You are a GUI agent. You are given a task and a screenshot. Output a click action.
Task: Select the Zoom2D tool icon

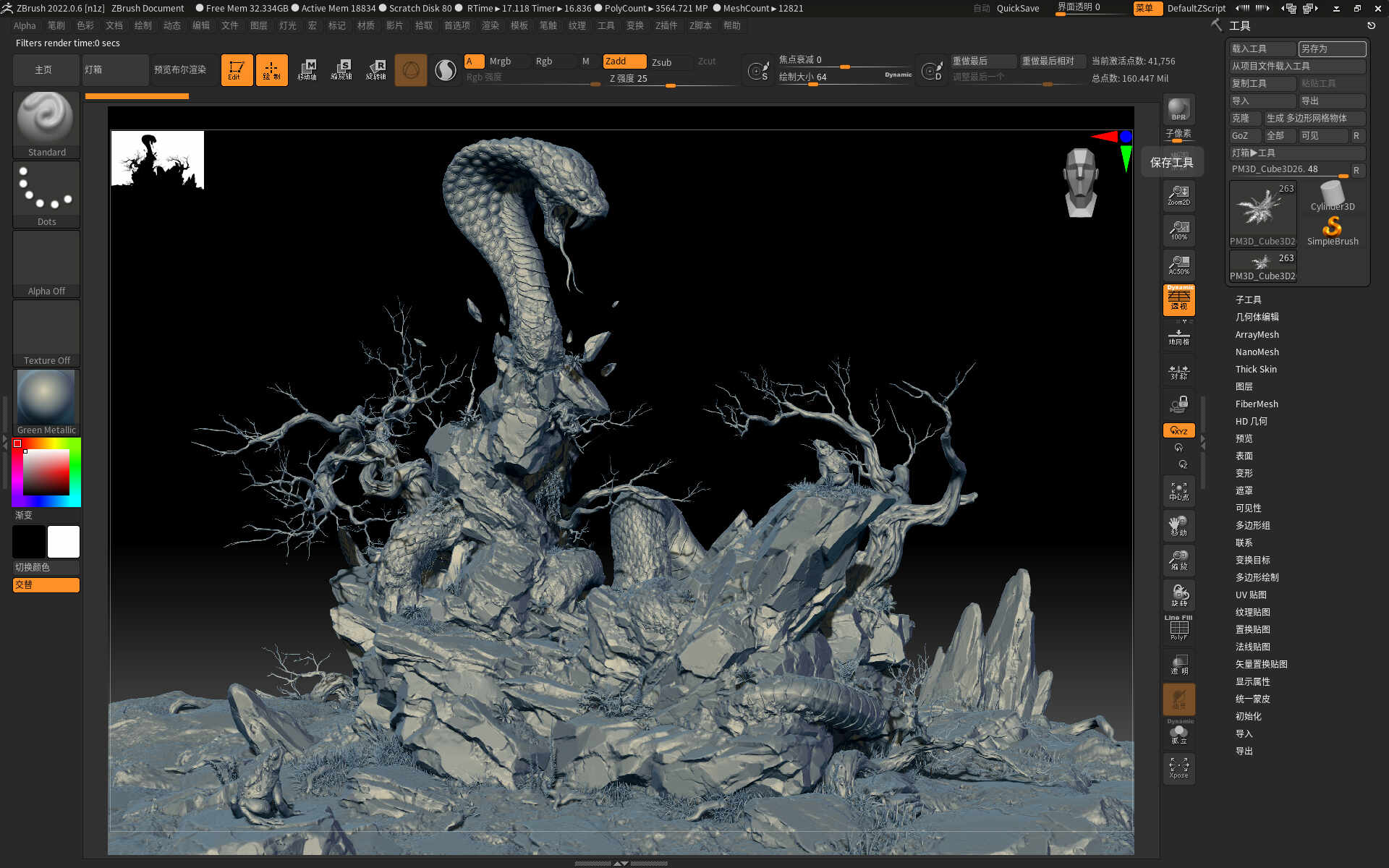point(1178,195)
